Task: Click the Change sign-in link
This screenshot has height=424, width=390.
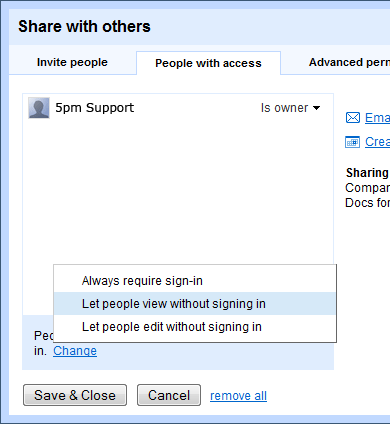Action: pyautogui.click(x=75, y=351)
